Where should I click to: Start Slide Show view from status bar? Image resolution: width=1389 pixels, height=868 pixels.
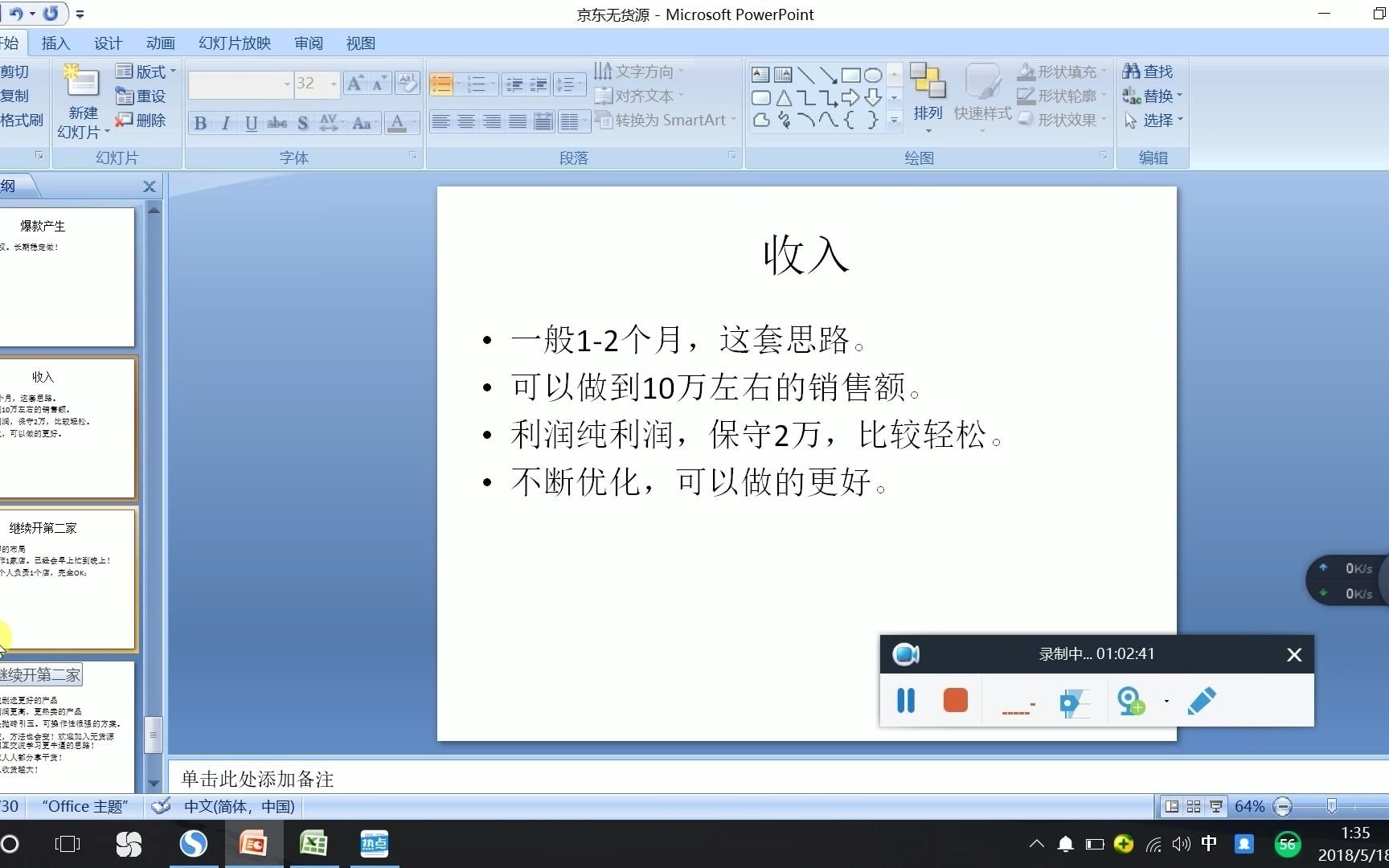(1216, 806)
